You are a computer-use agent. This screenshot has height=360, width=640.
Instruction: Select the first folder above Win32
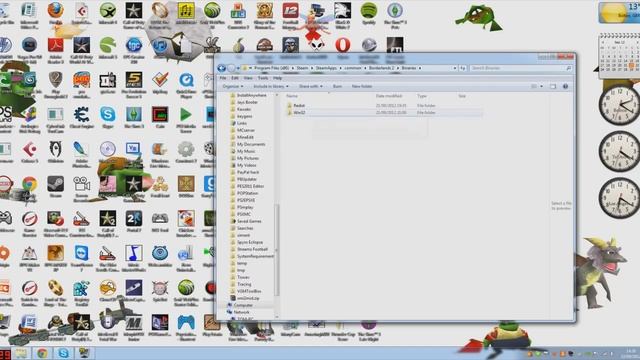point(384,106)
